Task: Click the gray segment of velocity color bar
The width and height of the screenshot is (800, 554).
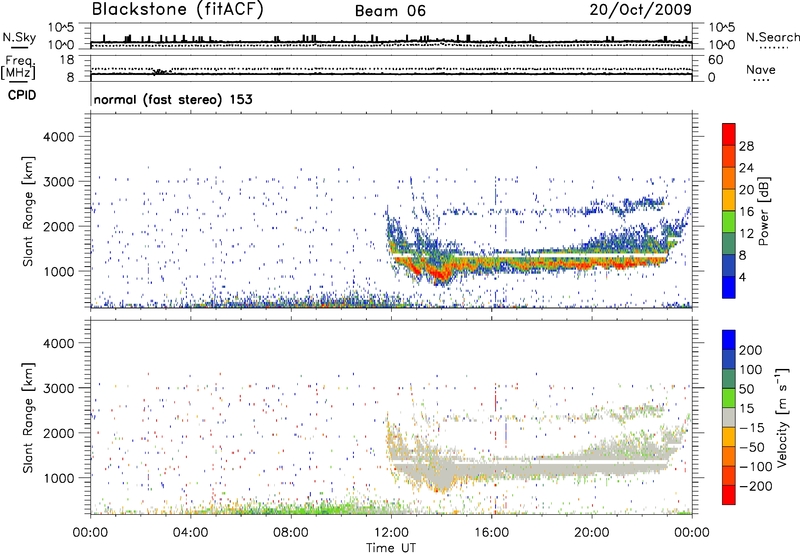Action: click(x=729, y=417)
